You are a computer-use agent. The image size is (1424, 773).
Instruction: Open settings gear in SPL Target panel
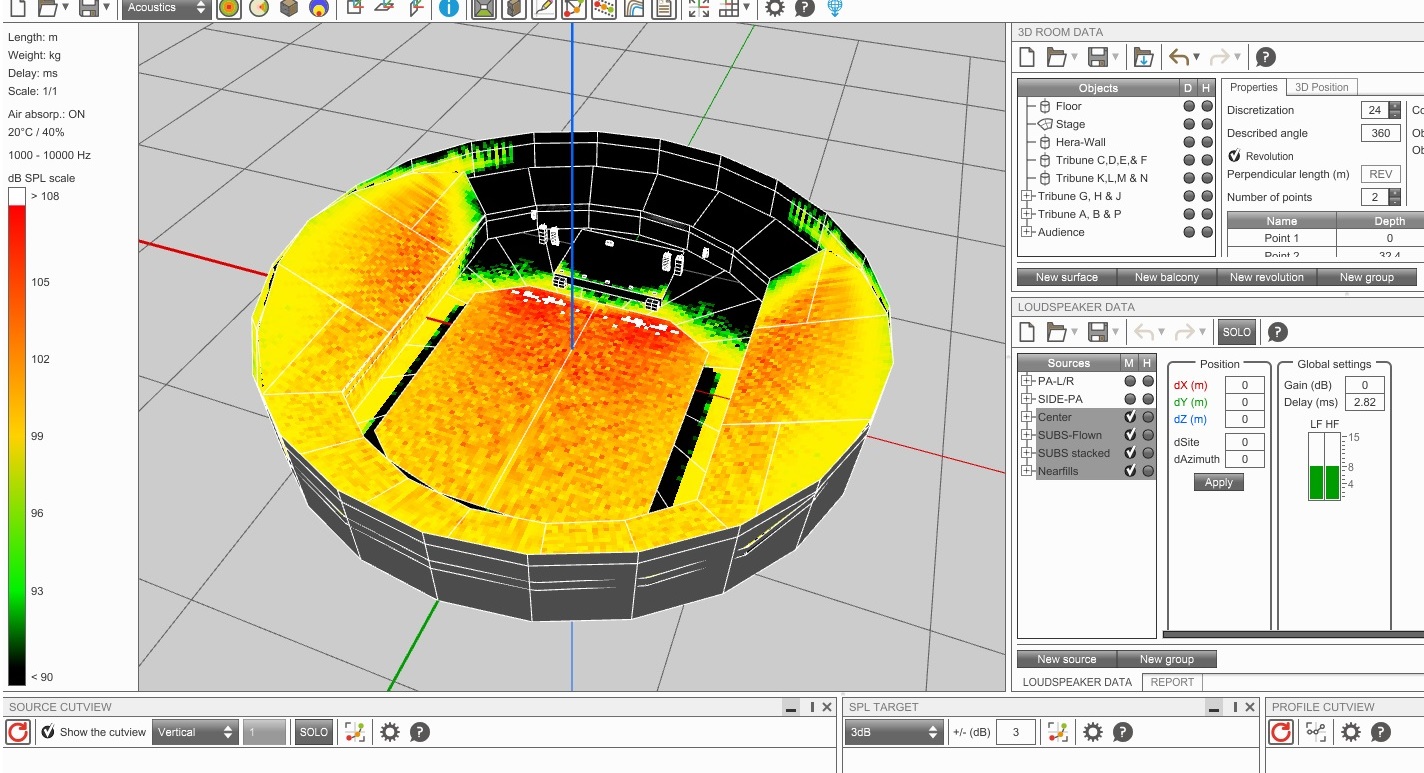tap(1093, 732)
